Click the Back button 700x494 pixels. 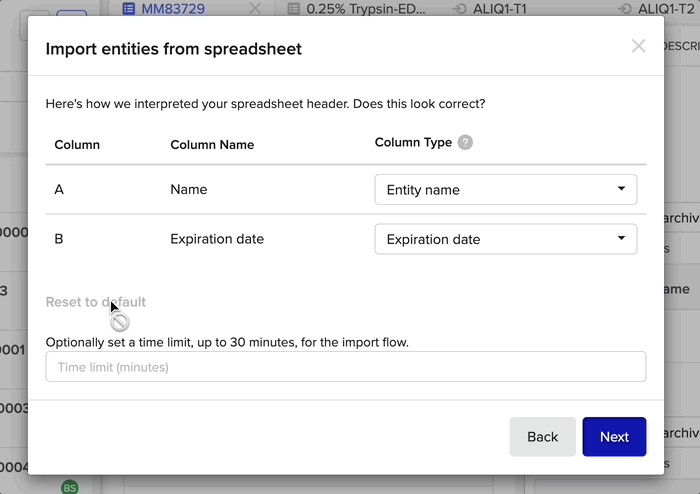542,437
